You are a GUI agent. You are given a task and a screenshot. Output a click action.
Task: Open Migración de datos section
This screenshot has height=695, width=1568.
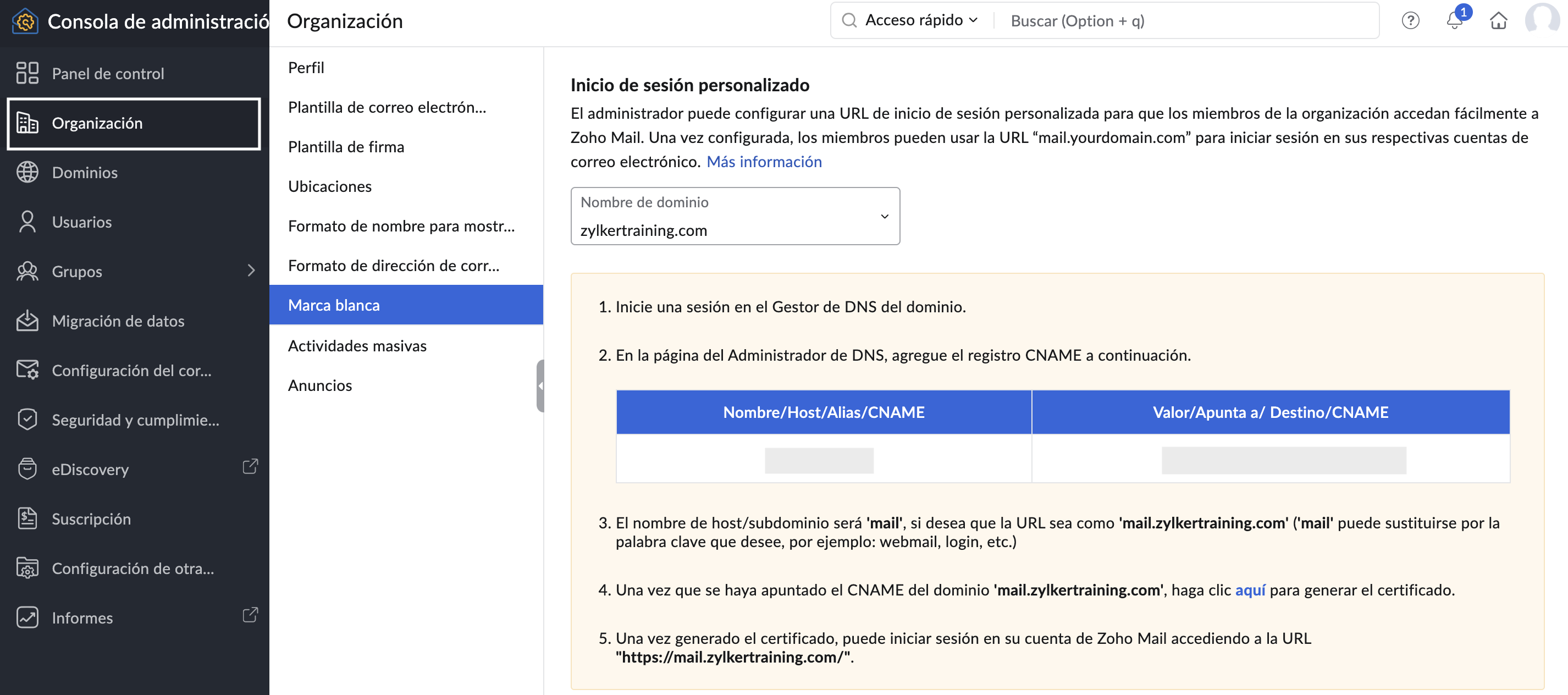[134, 321]
